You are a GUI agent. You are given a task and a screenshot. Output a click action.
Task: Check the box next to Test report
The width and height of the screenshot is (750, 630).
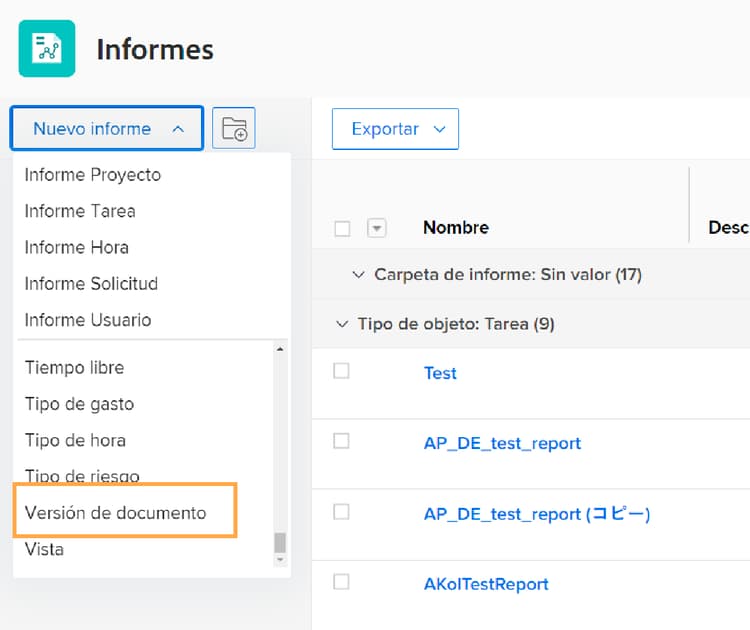point(342,371)
